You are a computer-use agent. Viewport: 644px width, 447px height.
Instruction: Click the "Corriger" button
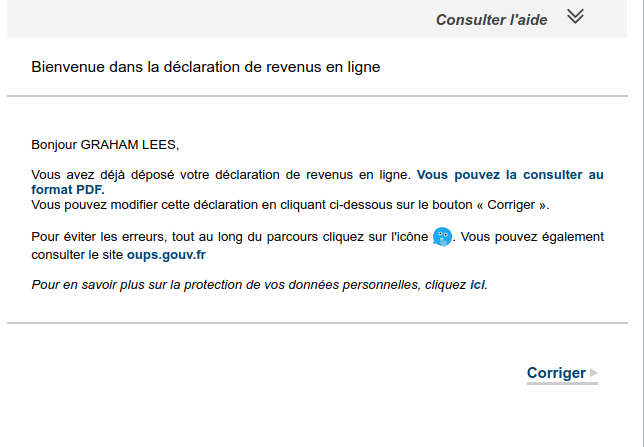pos(556,373)
